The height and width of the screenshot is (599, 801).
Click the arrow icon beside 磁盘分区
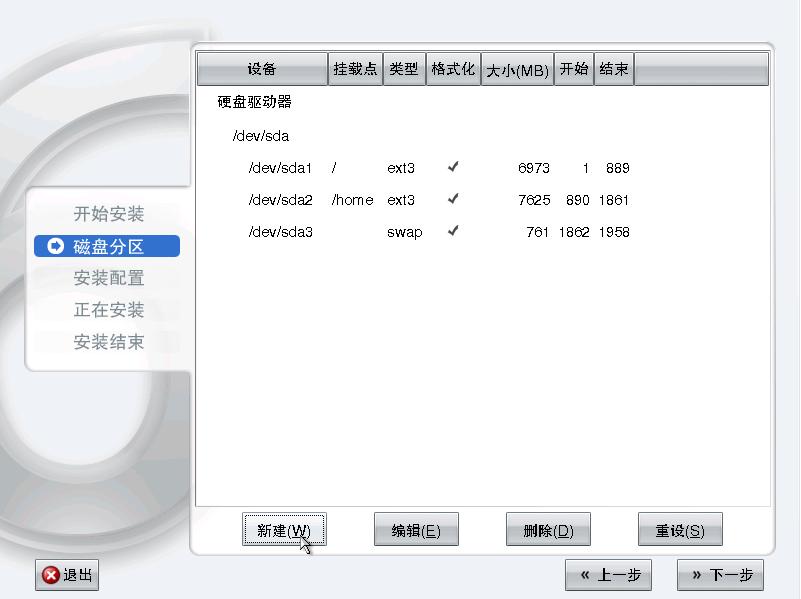(55, 246)
